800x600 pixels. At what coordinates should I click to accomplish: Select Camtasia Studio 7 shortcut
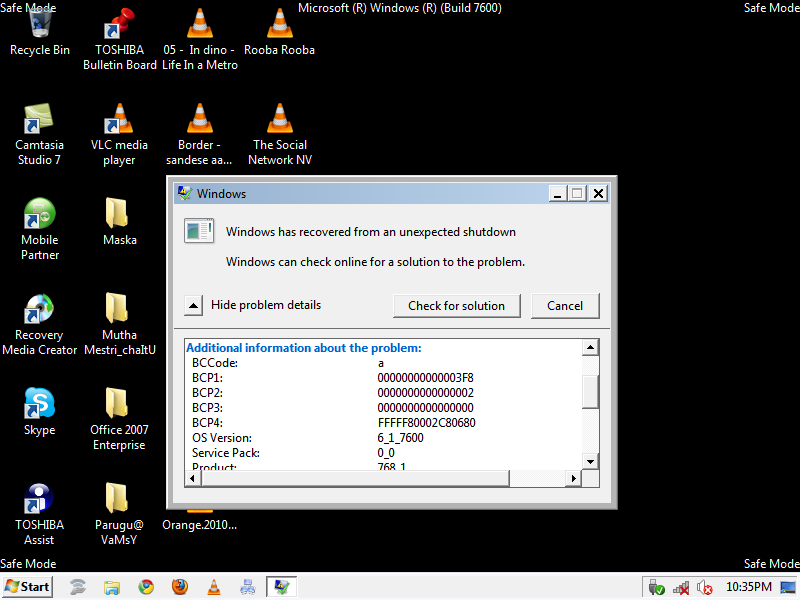coord(39,134)
